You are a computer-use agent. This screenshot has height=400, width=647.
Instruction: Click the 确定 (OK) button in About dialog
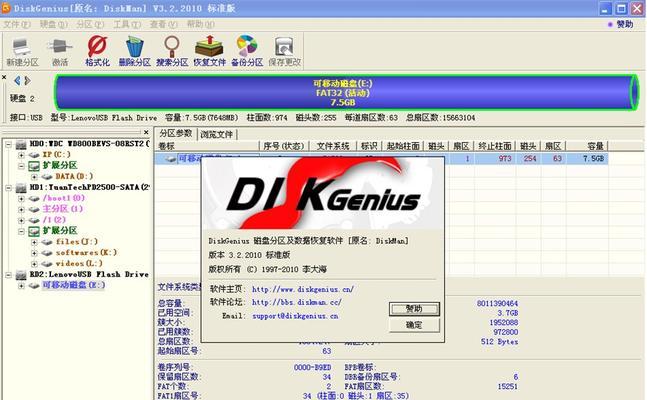click(414, 325)
